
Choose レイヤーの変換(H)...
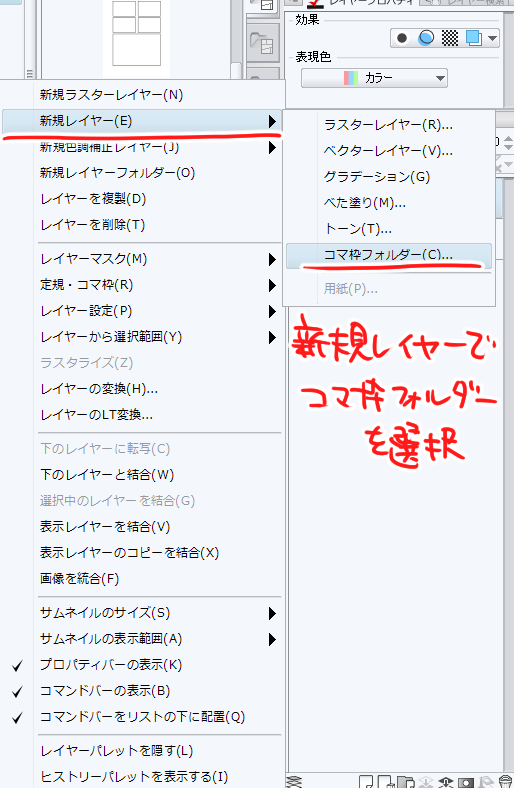click(144, 389)
